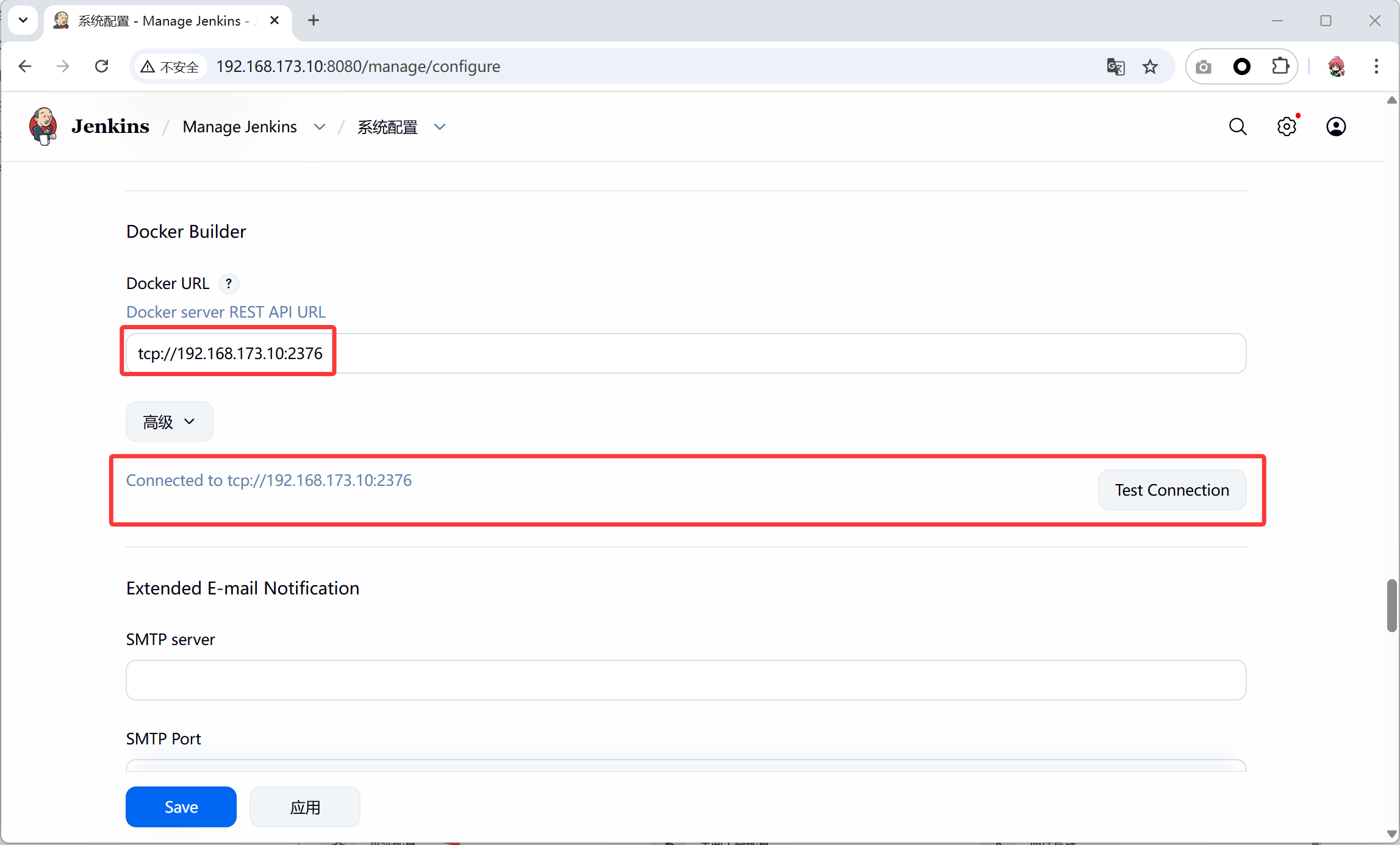
Task: Click the Google Translate page icon
Action: tap(1115, 66)
